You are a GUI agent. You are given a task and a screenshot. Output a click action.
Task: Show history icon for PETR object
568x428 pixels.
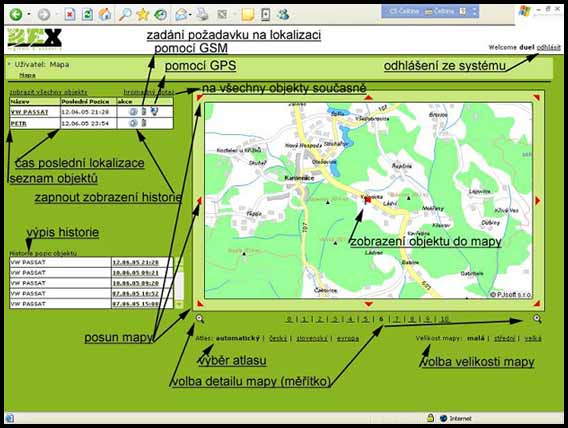tap(133, 123)
